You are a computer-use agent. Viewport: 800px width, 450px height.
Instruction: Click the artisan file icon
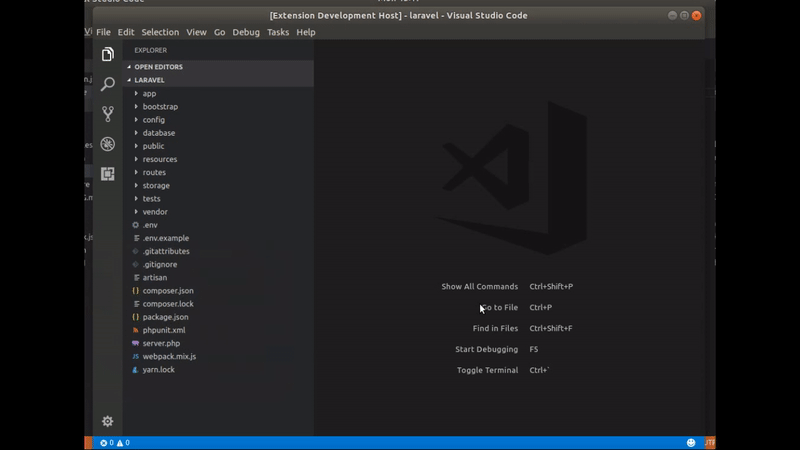(x=136, y=278)
